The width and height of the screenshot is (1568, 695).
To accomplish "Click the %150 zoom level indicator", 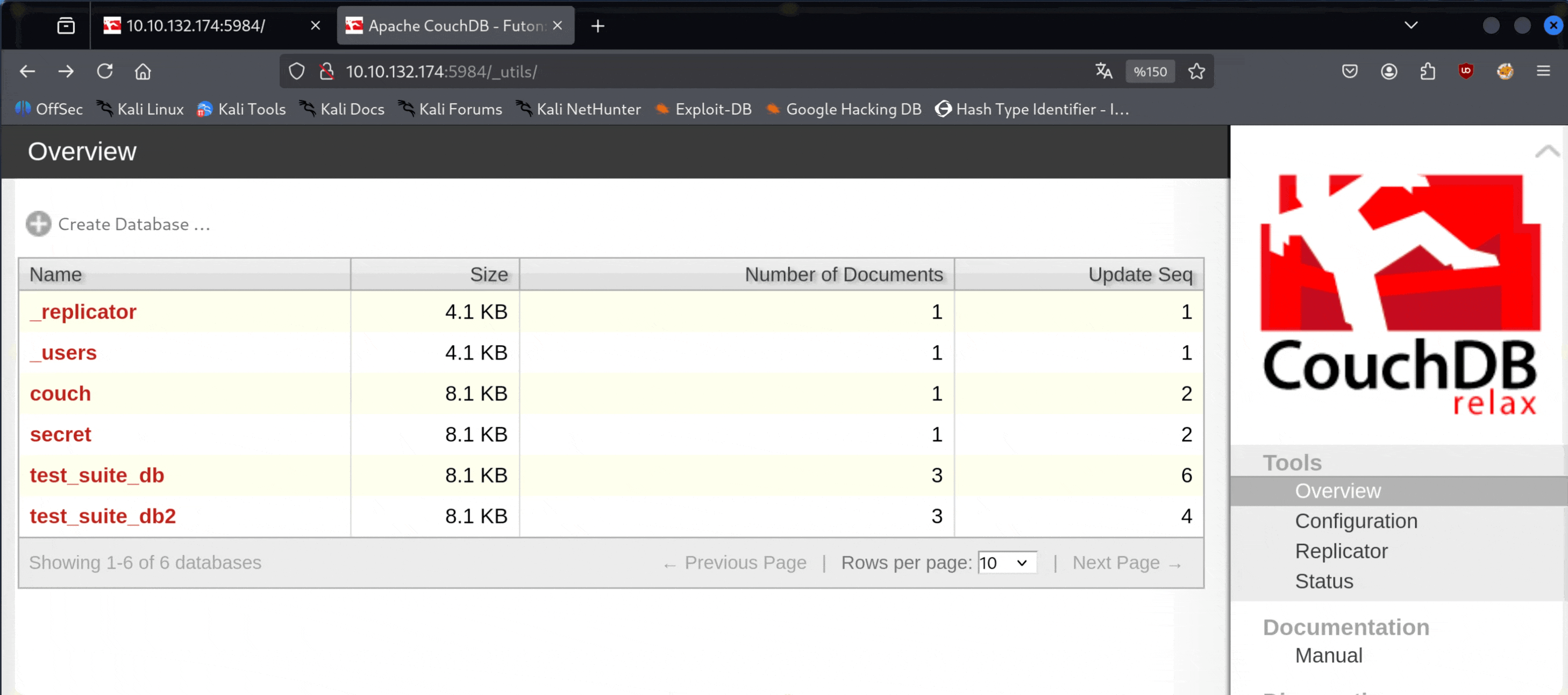I will (x=1150, y=71).
